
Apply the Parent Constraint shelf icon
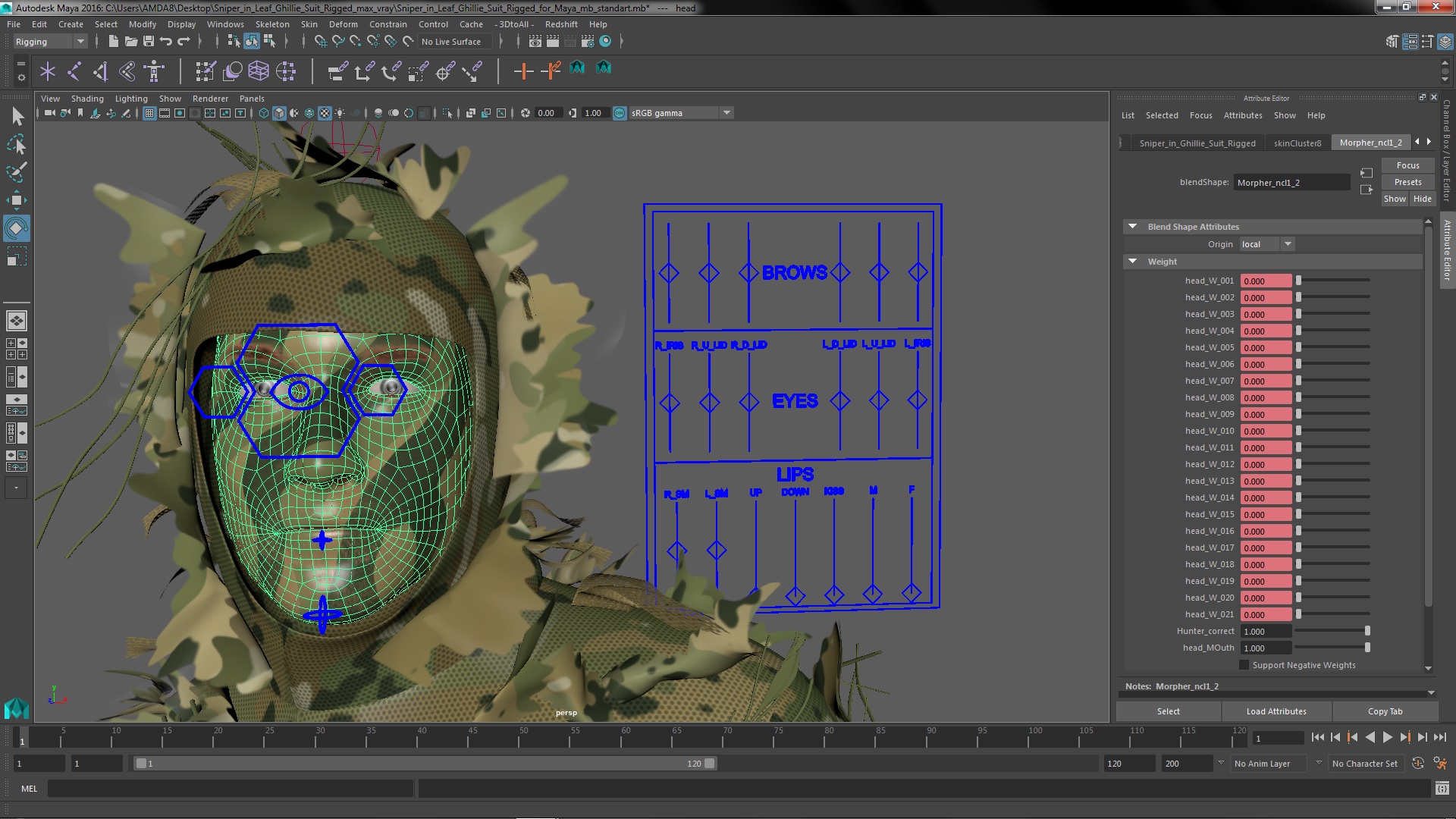point(337,71)
